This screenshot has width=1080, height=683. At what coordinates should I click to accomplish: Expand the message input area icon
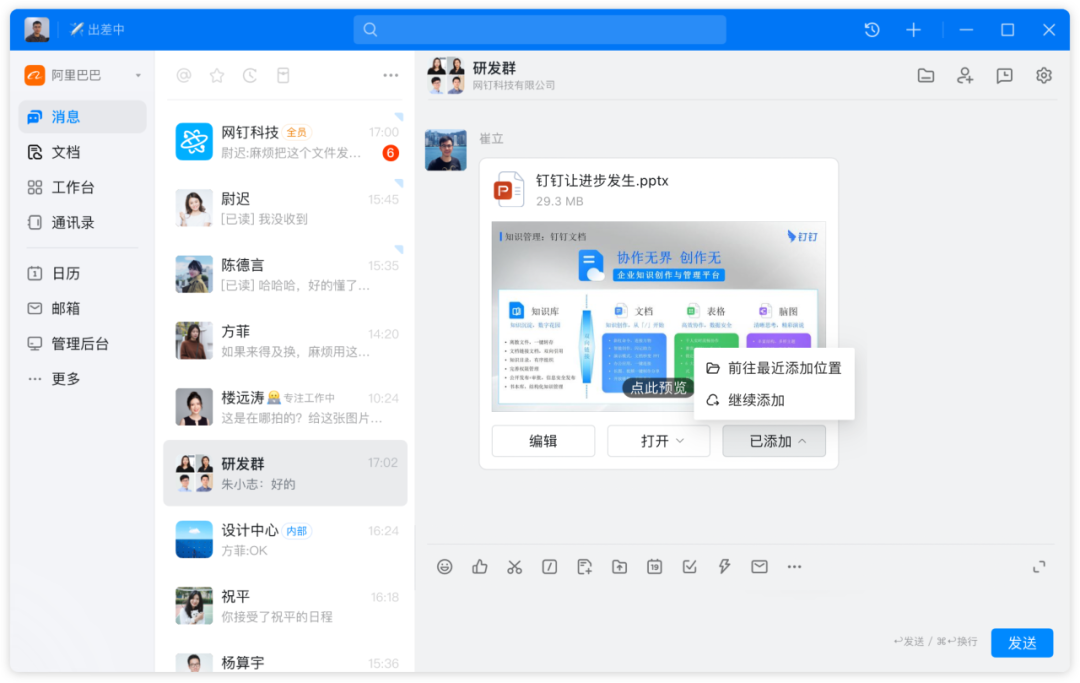(x=1039, y=567)
